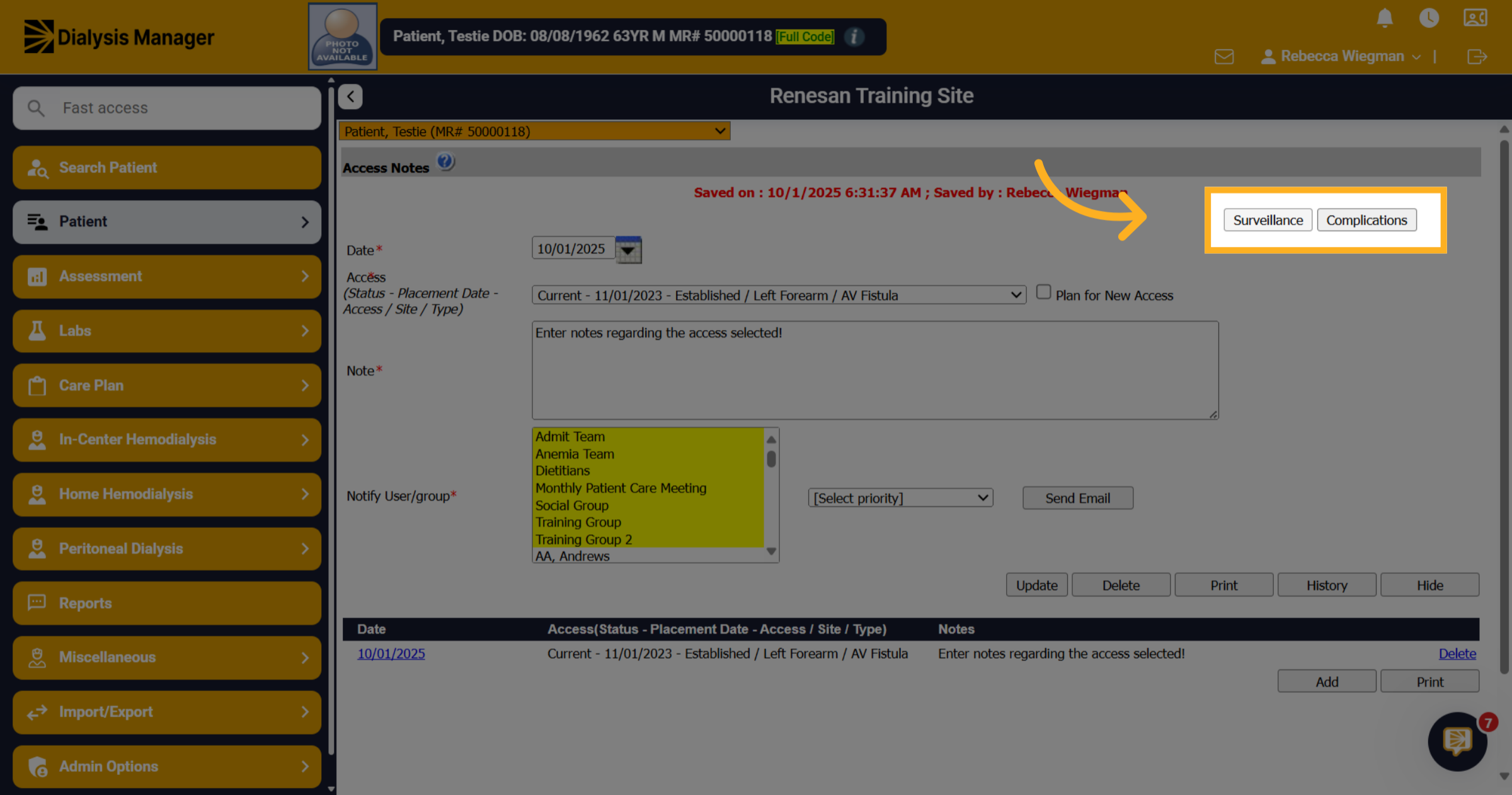
Task: Check the Plan for New Access box
Action: point(1043,292)
